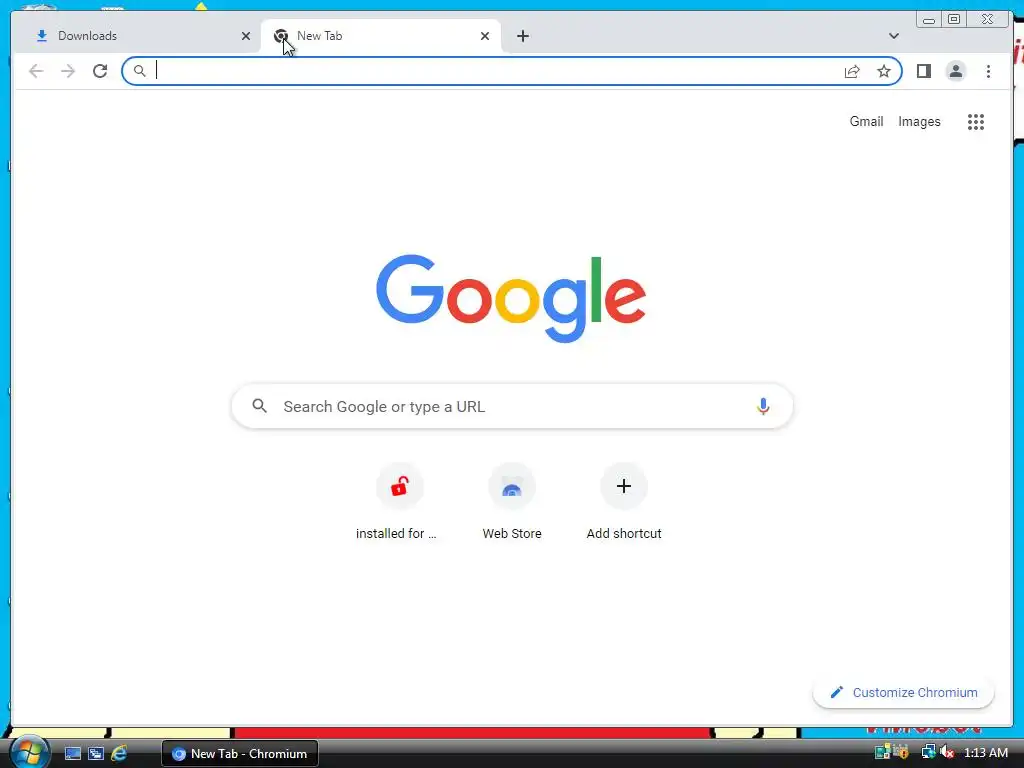Screen dimensions: 1024x768
Task: Open Google apps grid
Action: (976, 121)
